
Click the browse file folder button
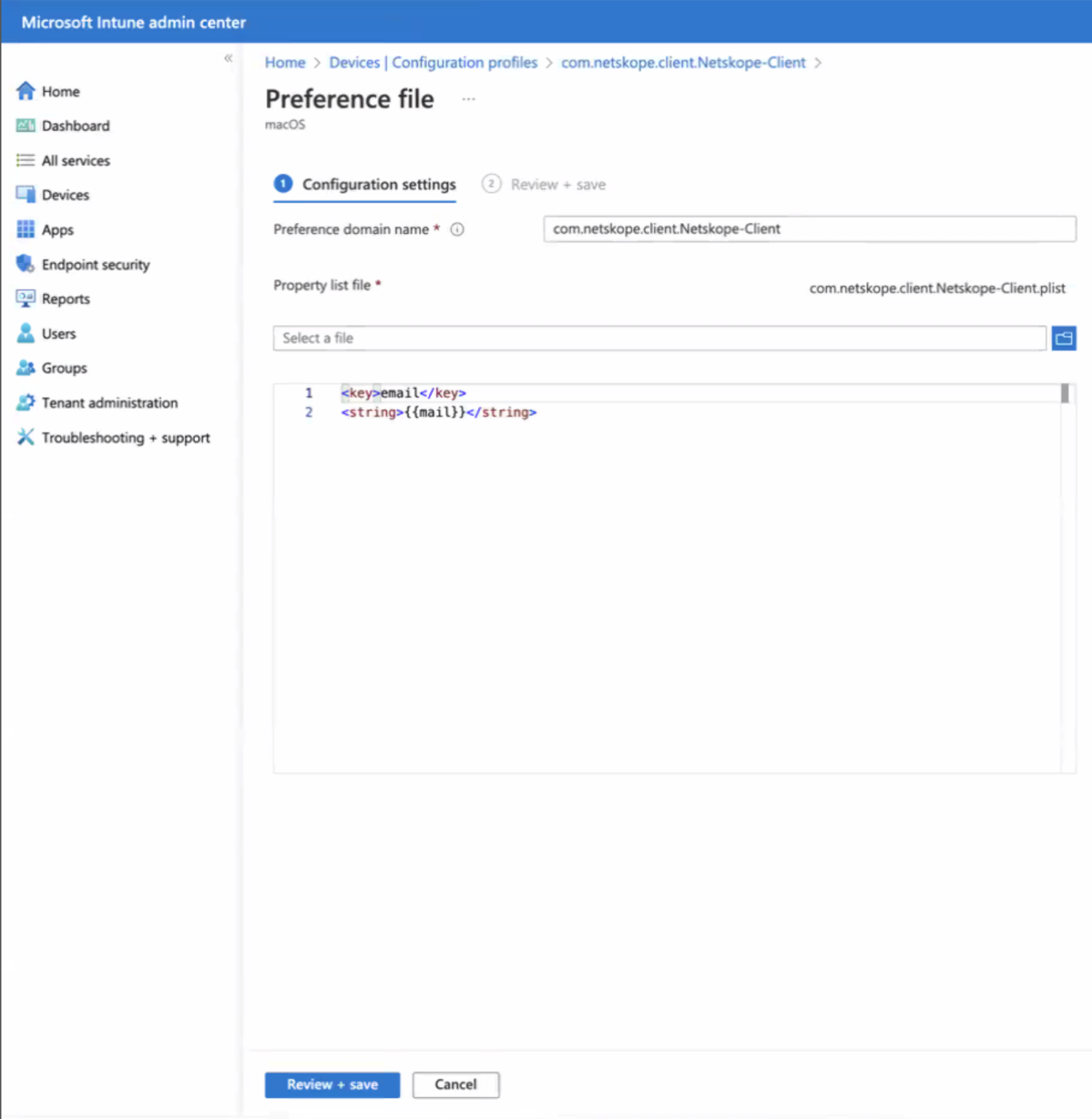(x=1064, y=338)
